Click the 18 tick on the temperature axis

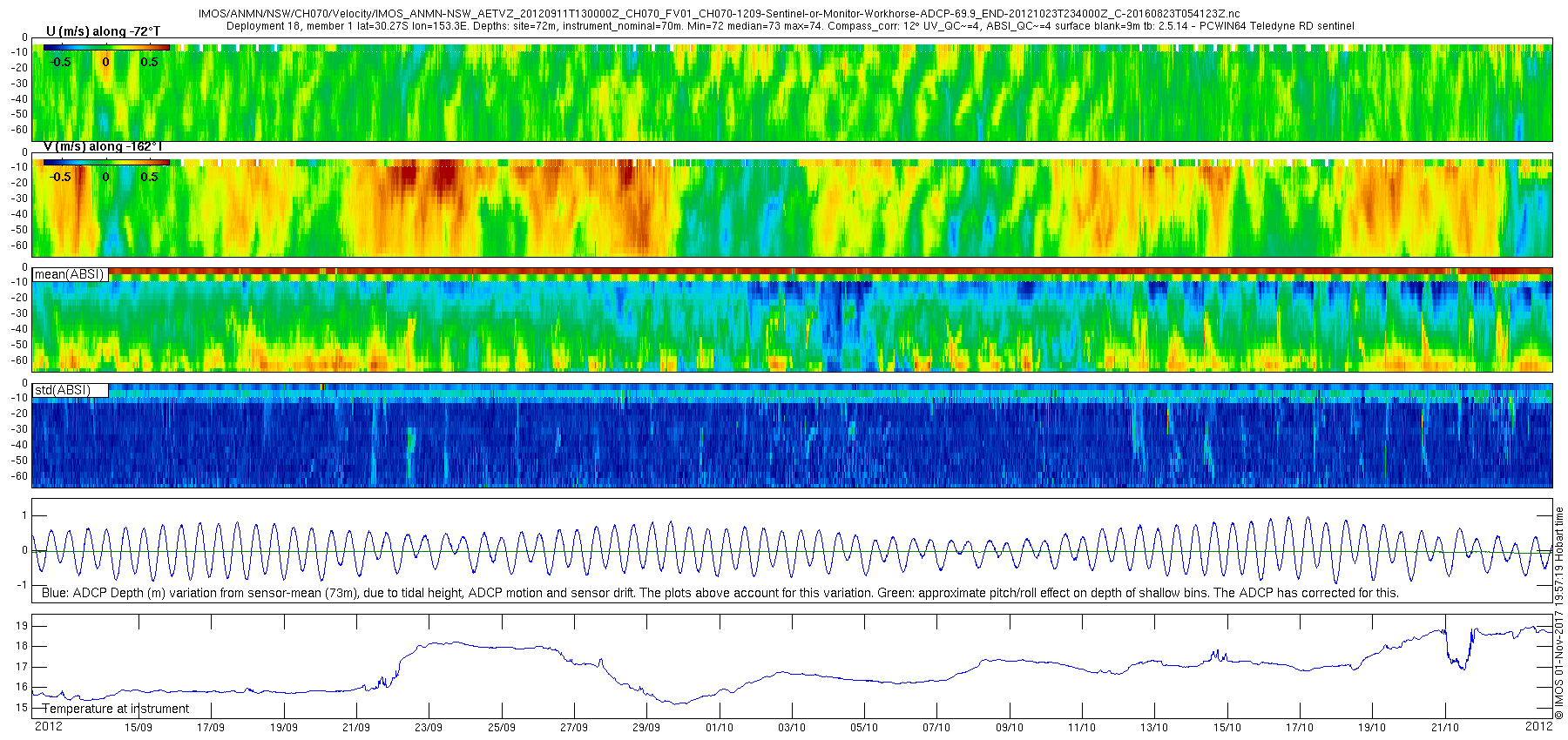point(22,646)
